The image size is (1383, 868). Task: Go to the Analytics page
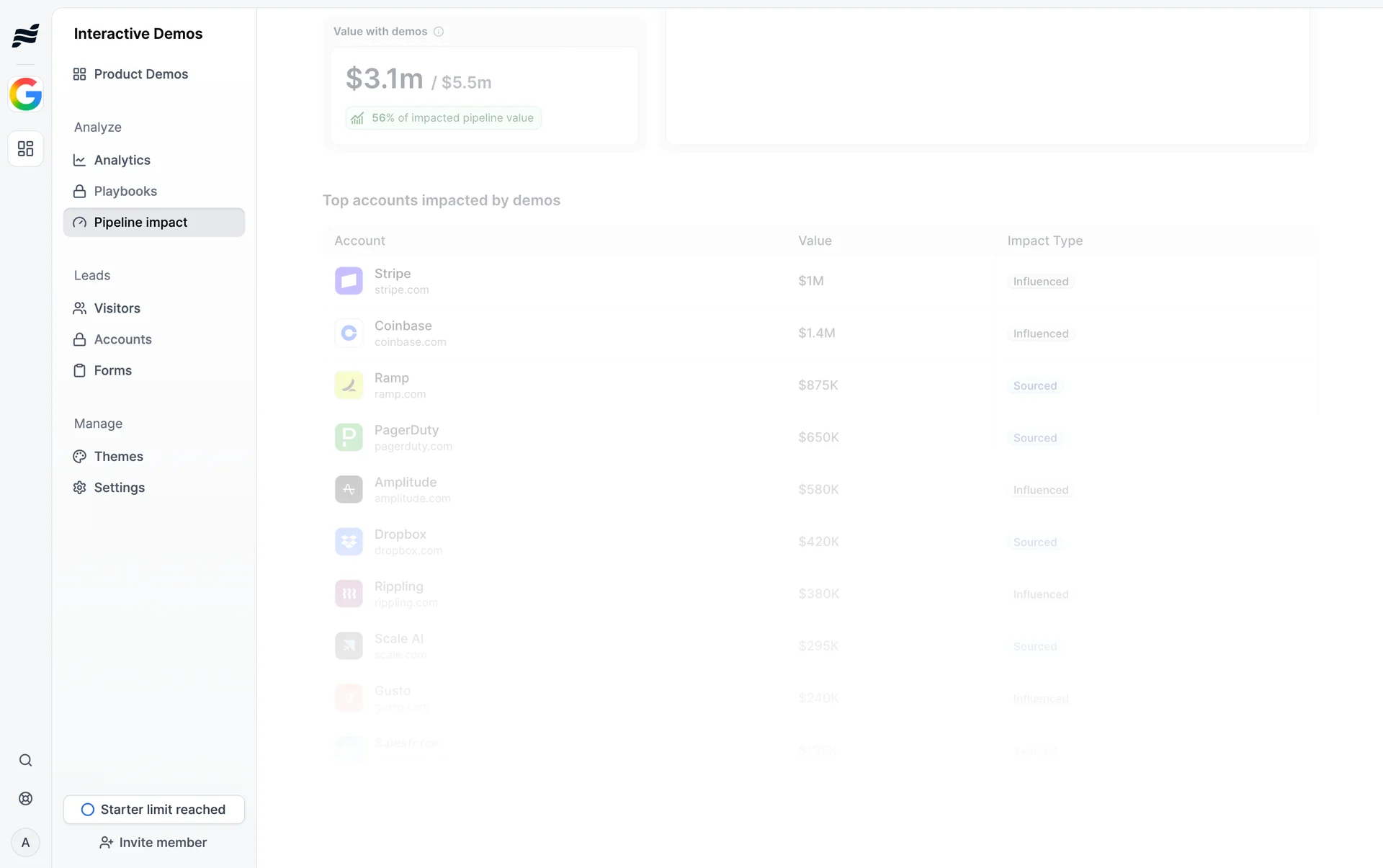[122, 160]
